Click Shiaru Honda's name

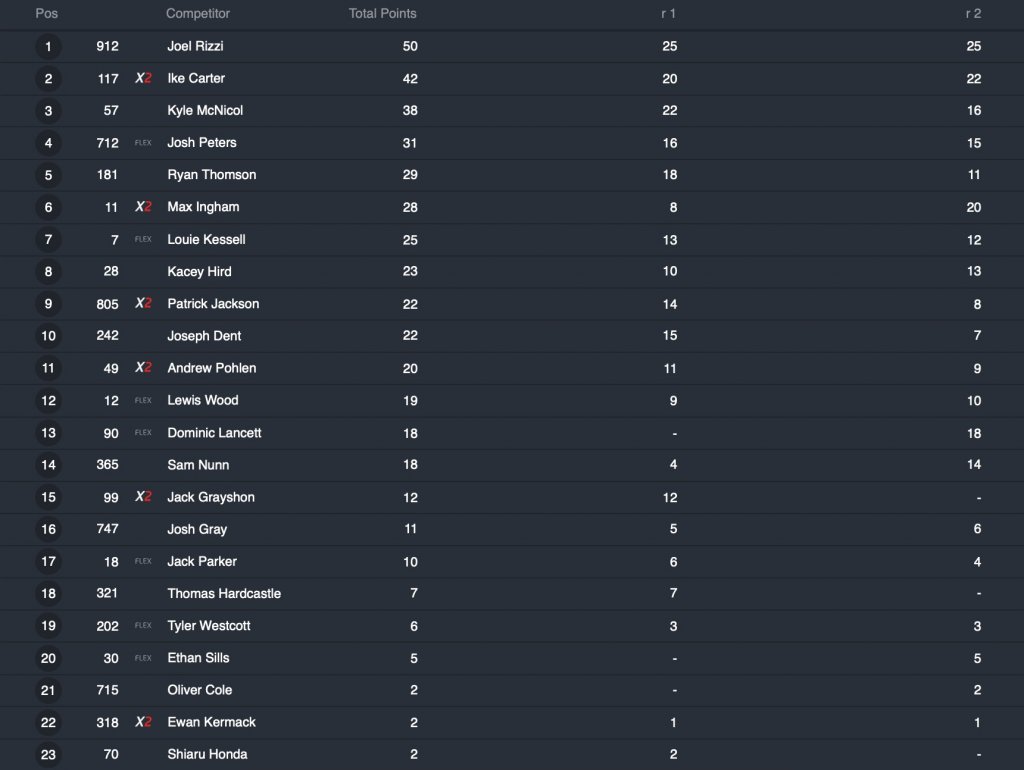[207, 754]
